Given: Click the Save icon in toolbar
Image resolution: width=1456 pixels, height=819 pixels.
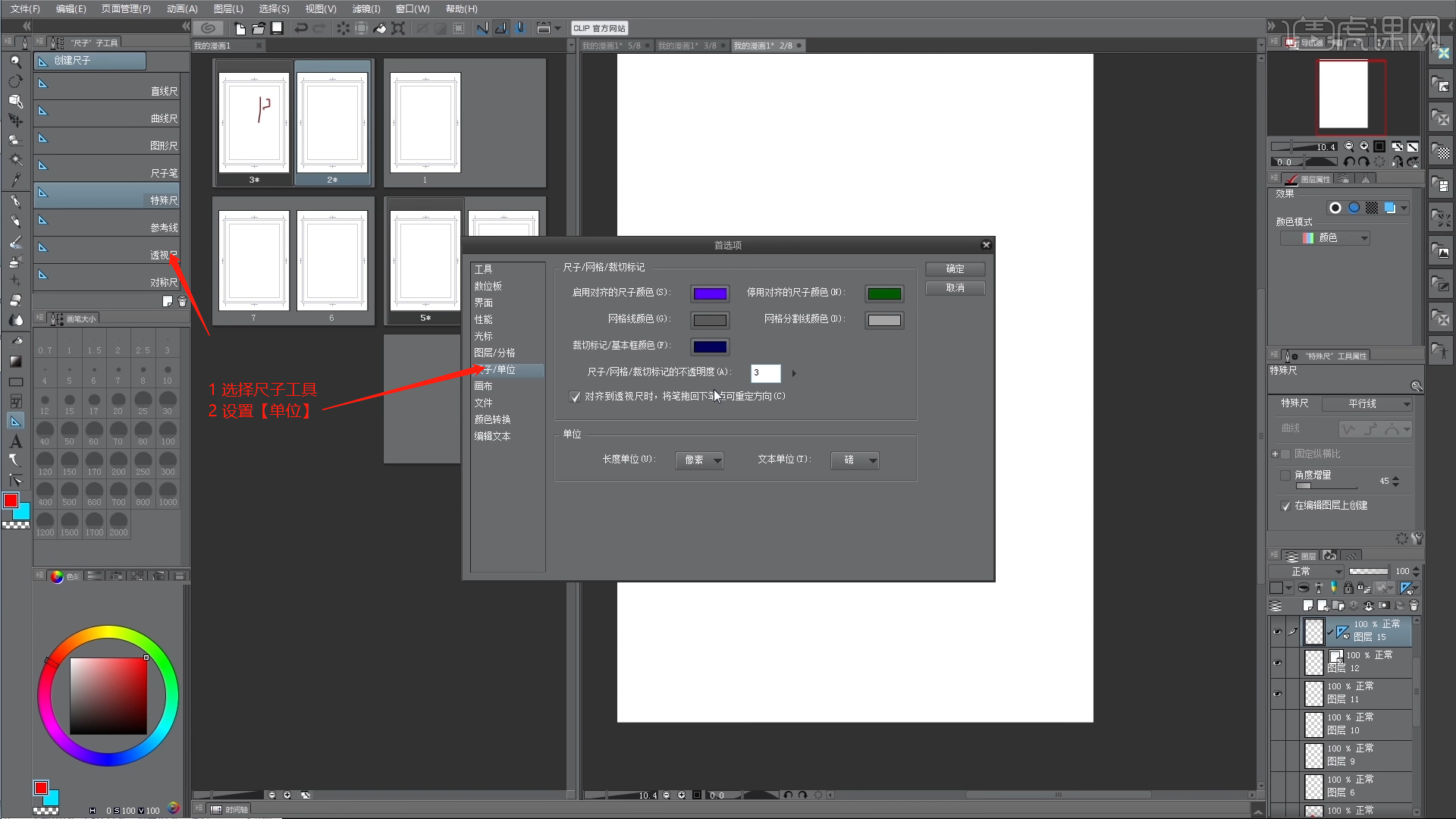Looking at the screenshot, I should [x=278, y=28].
